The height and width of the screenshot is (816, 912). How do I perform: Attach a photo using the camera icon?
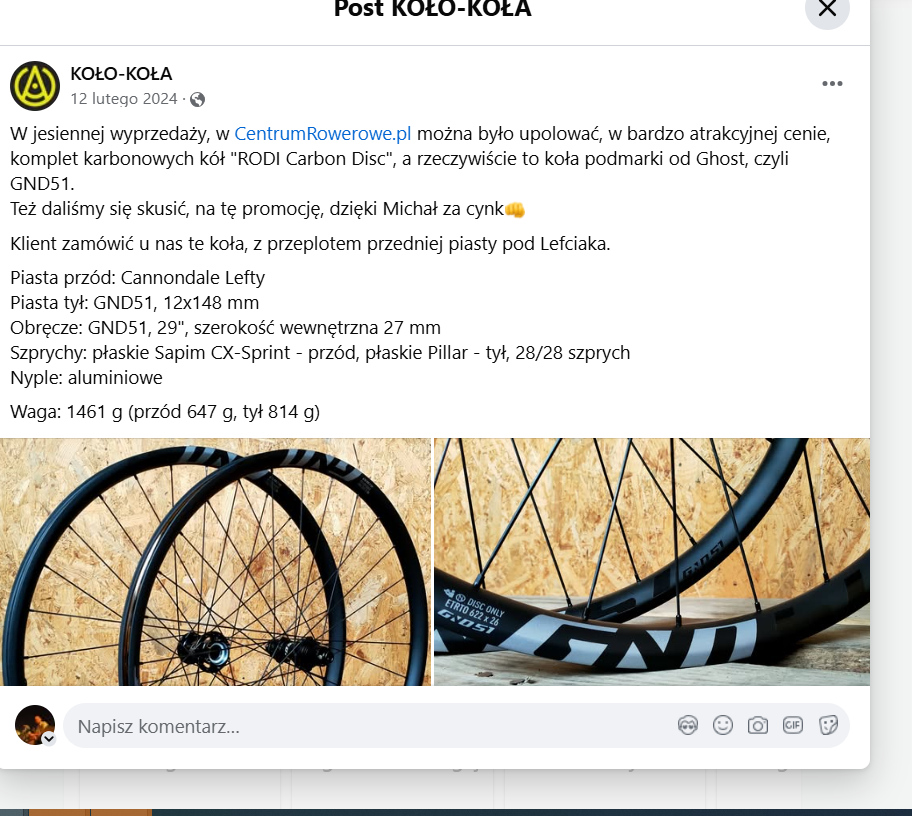point(757,725)
